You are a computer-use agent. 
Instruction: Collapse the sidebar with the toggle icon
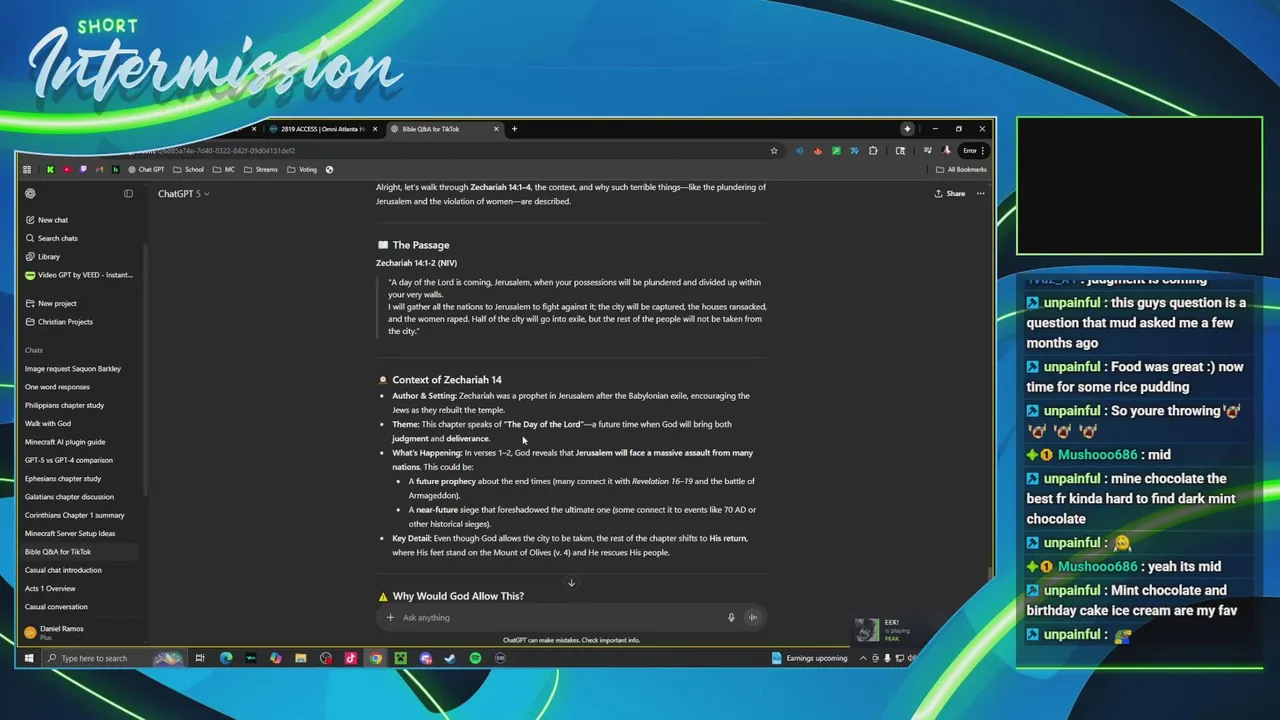[128, 194]
